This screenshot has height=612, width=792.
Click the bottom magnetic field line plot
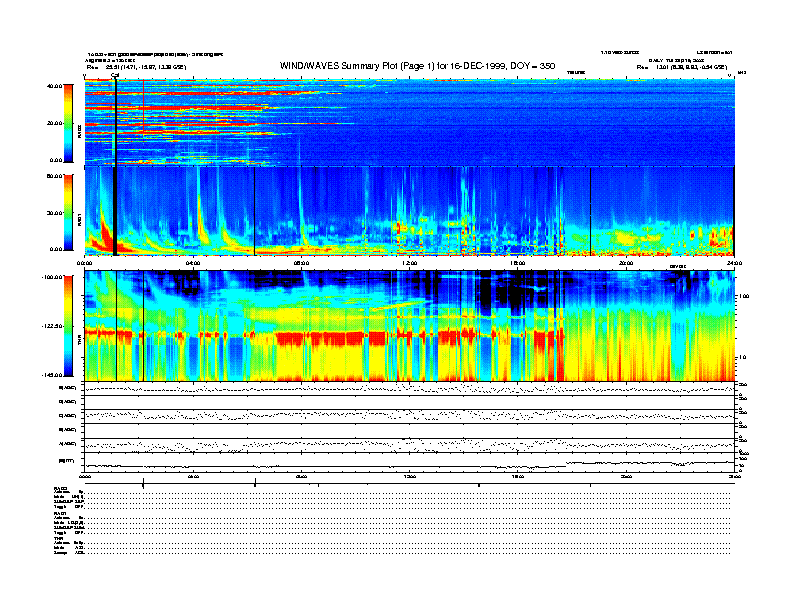tap(409, 463)
